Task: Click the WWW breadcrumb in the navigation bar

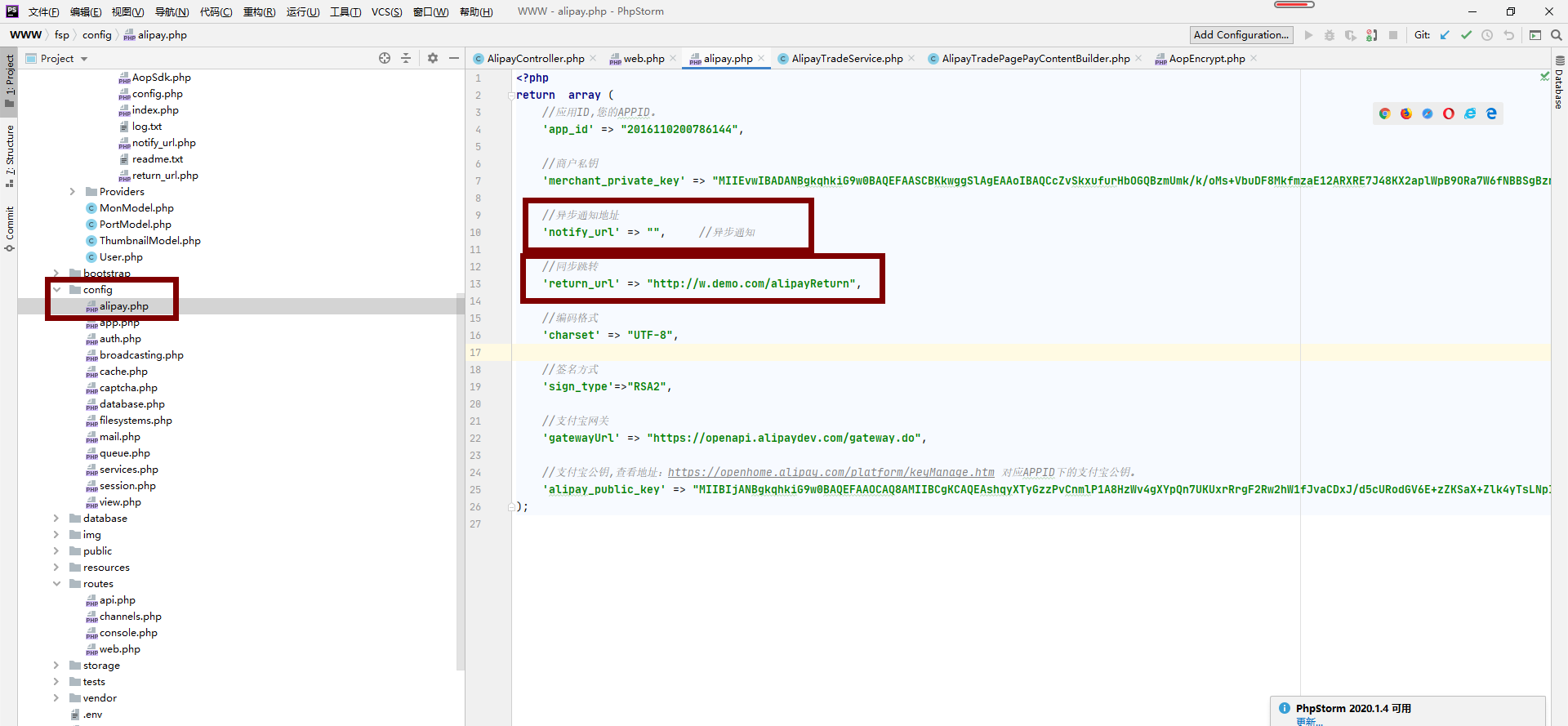Action: 25,35
